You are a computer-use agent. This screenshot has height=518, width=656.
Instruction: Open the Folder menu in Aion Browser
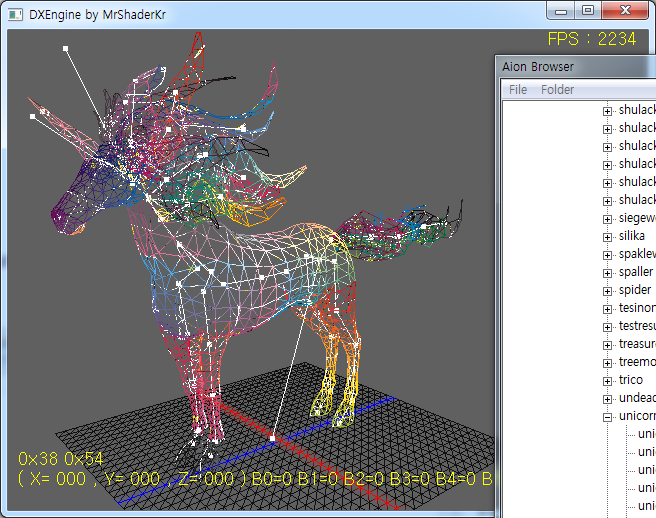[557, 90]
